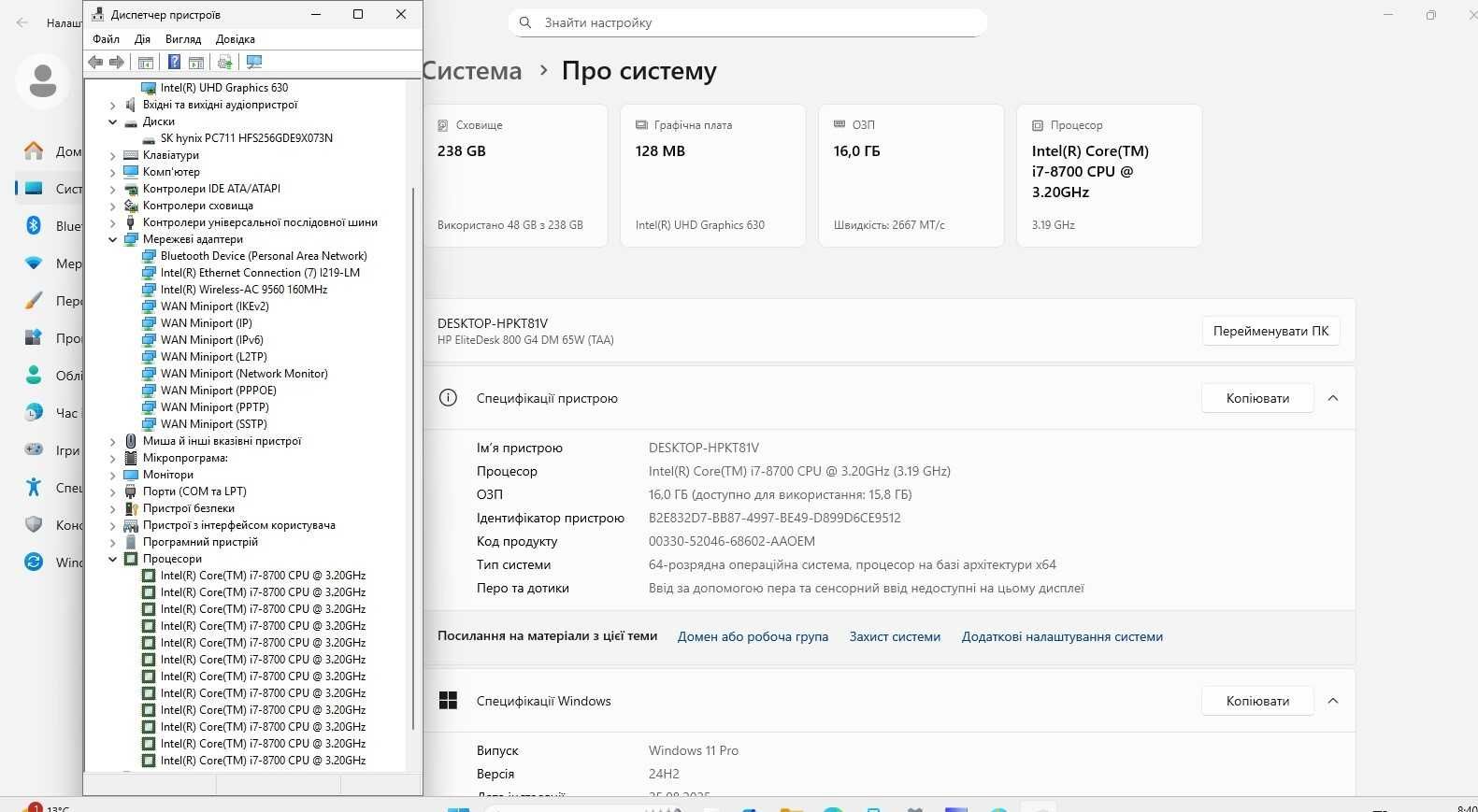Toggle the action pane toolbar icon
Screen dimensions: 1478x812
(x=196, y=62)
